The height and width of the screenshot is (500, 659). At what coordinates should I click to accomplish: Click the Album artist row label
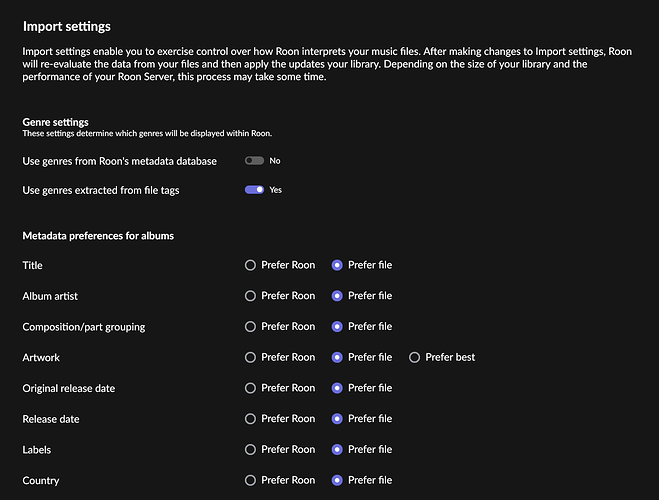coord(50,296)
